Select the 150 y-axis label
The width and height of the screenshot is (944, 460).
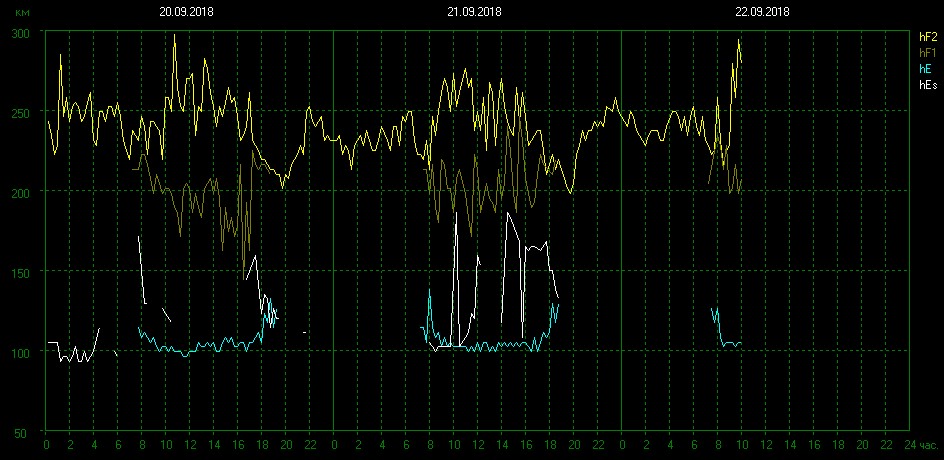[x=21, y=272]
